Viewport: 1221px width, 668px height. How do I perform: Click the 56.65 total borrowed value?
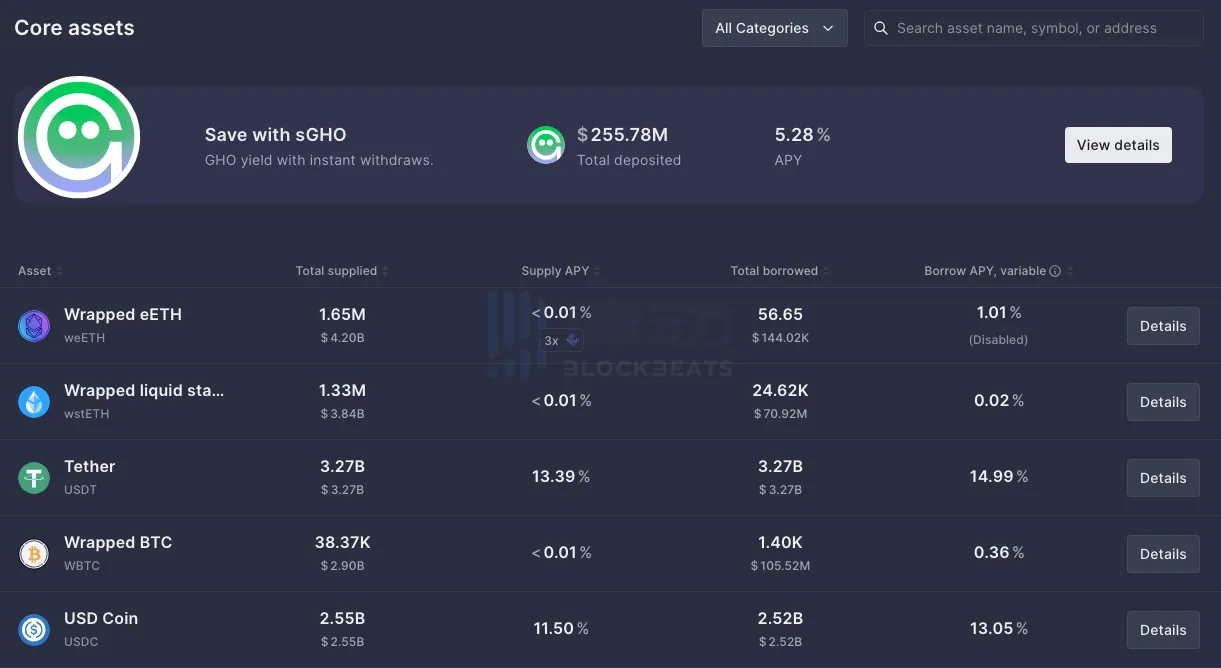(780, 314)
